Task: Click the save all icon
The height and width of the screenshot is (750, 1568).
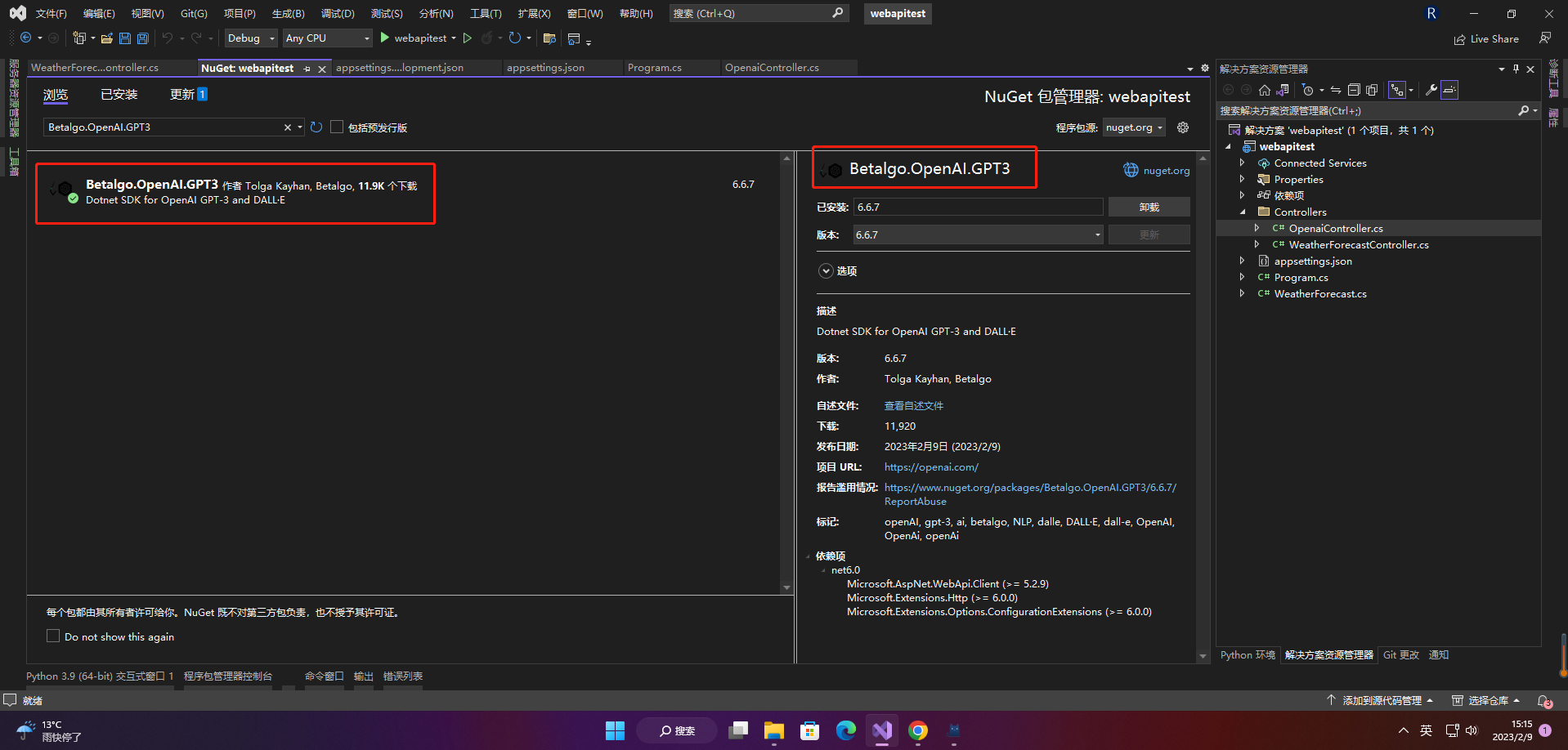Action: click(143, 38)
